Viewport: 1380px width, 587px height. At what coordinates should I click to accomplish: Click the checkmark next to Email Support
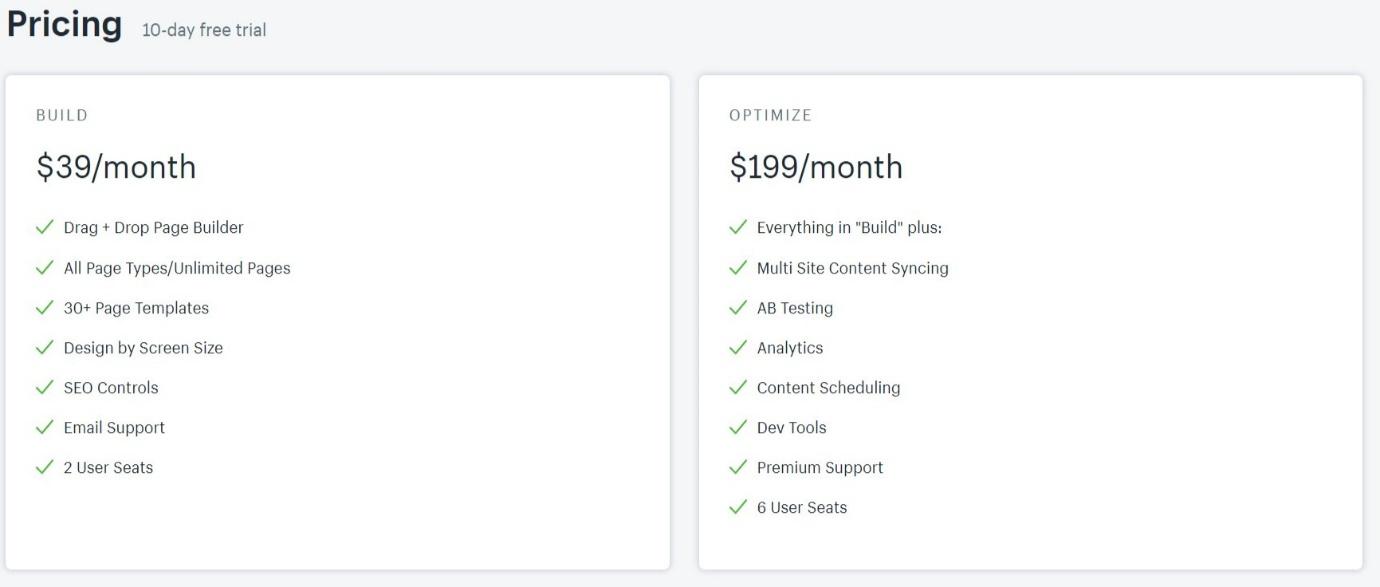coord(44,427)
